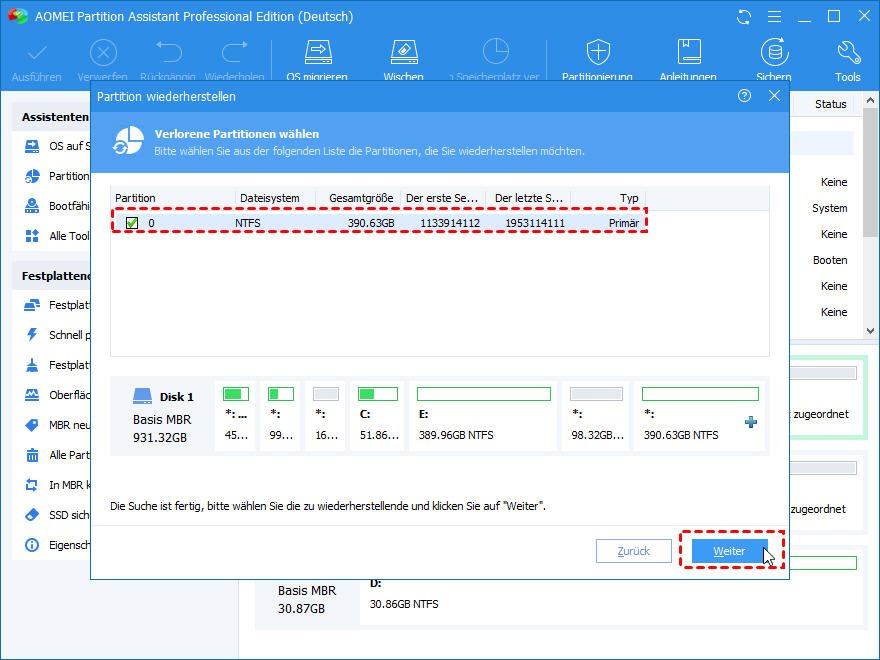Click scroll up arrow in main list

click(x=870, y=101)
